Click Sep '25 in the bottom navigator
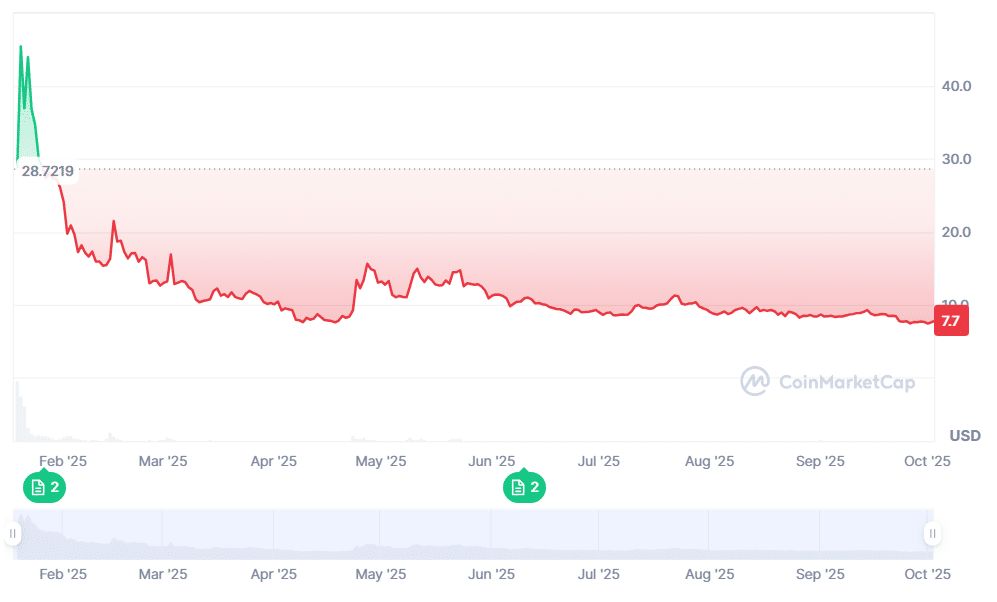This screenshot has height=602, width=997. (x=819, y=574)
